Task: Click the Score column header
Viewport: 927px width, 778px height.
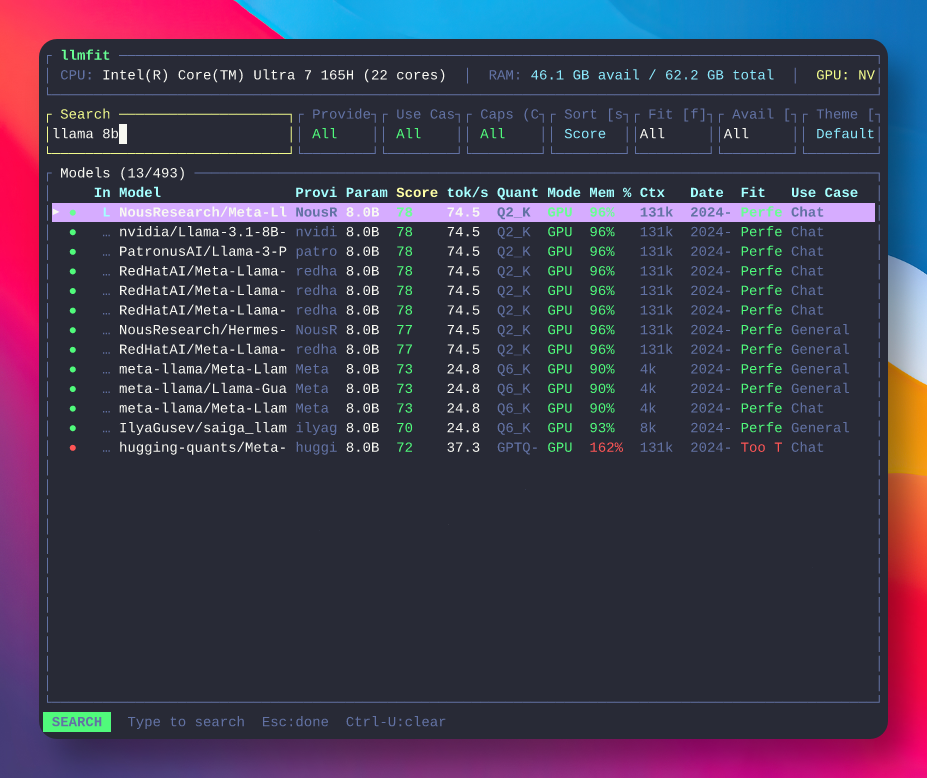Action: pyautogui.click(x=417, y=193)
